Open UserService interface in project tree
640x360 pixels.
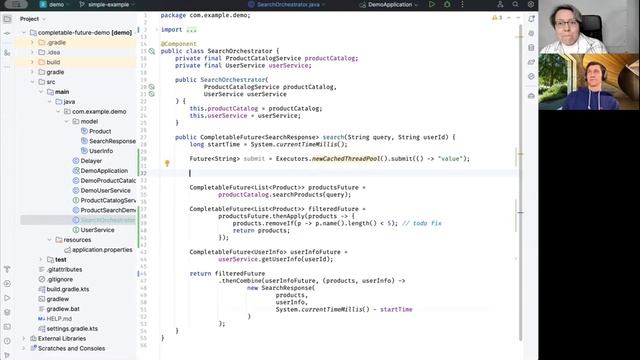pos(93,230)
